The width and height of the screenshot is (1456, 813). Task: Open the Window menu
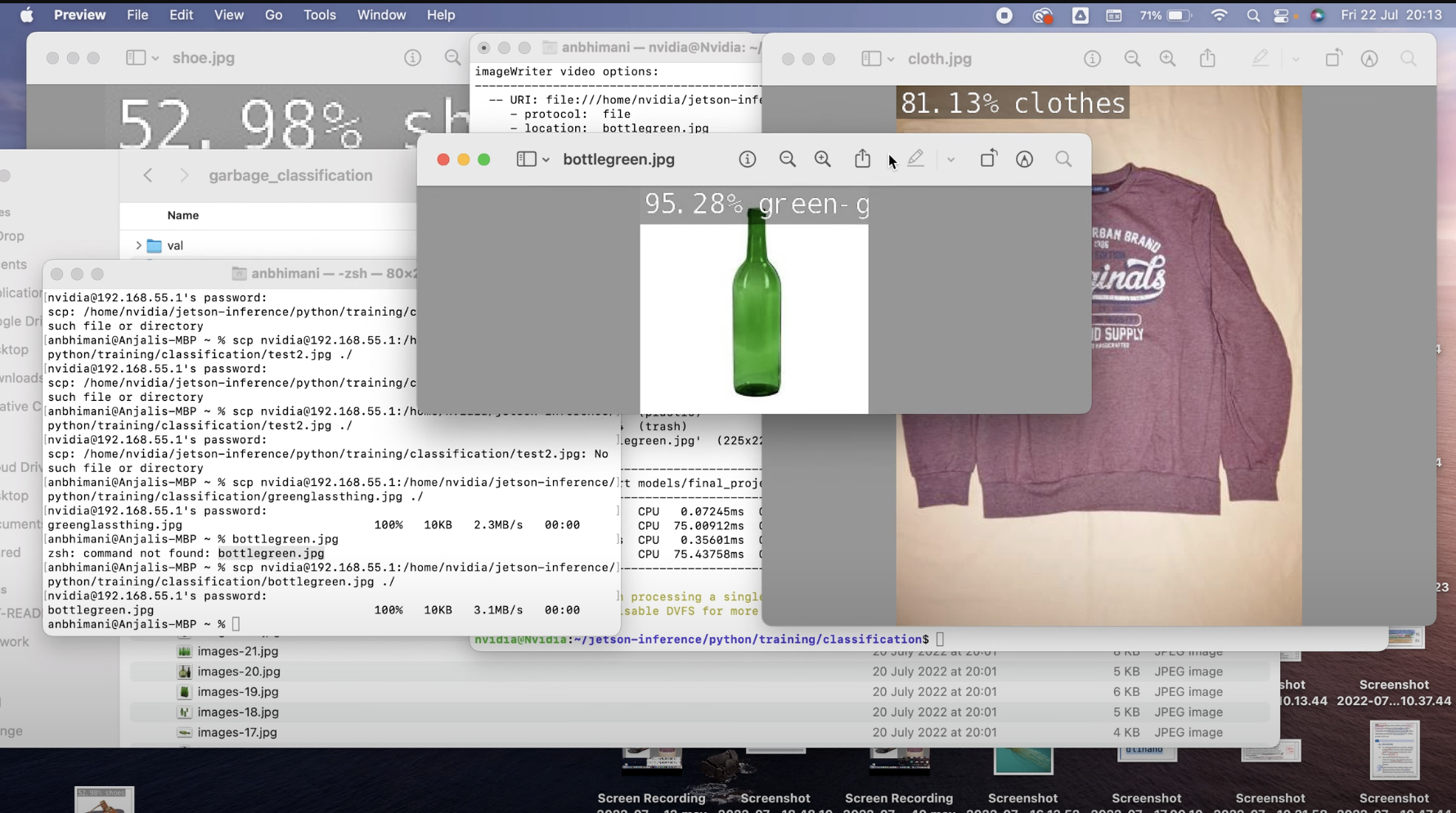click(x=381, y=15)
